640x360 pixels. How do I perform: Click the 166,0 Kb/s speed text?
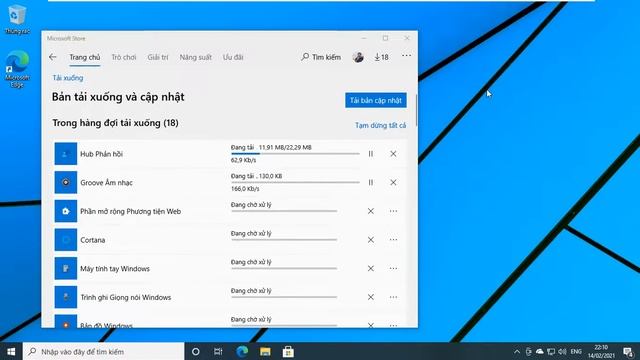pyautogui.click(x=245, y=189)
